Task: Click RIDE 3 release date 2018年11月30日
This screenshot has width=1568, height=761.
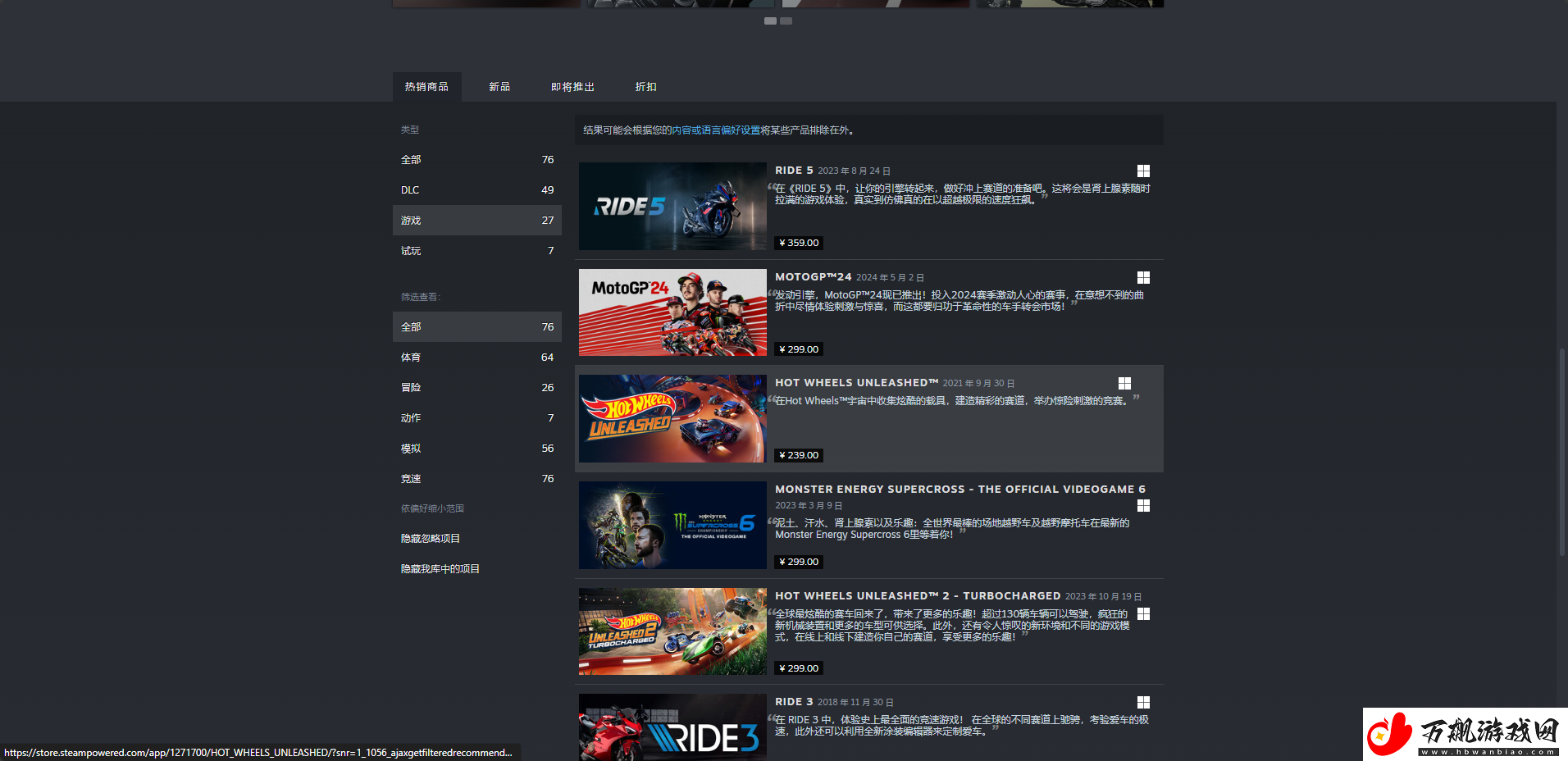Action: (855, 703)
